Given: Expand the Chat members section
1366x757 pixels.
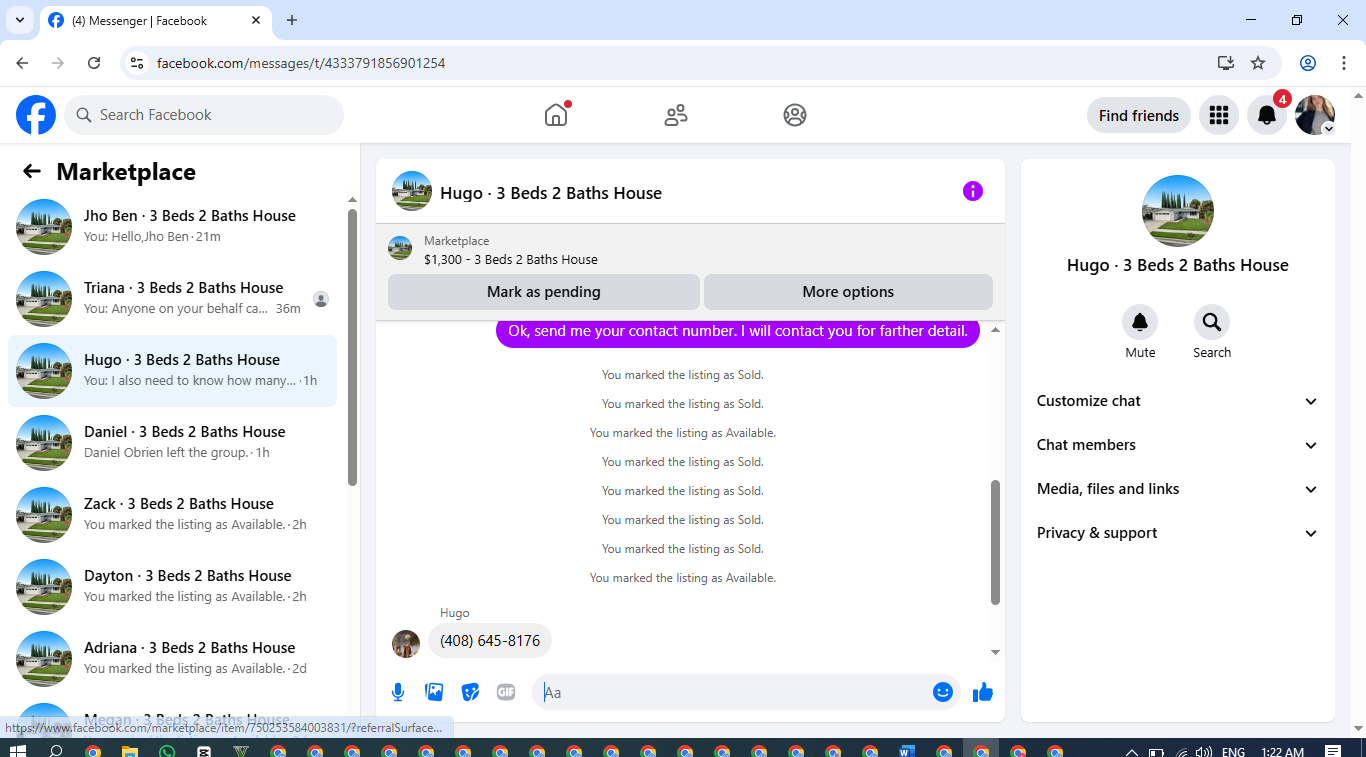Looking at the screenshot, I should pos(1178,445).
